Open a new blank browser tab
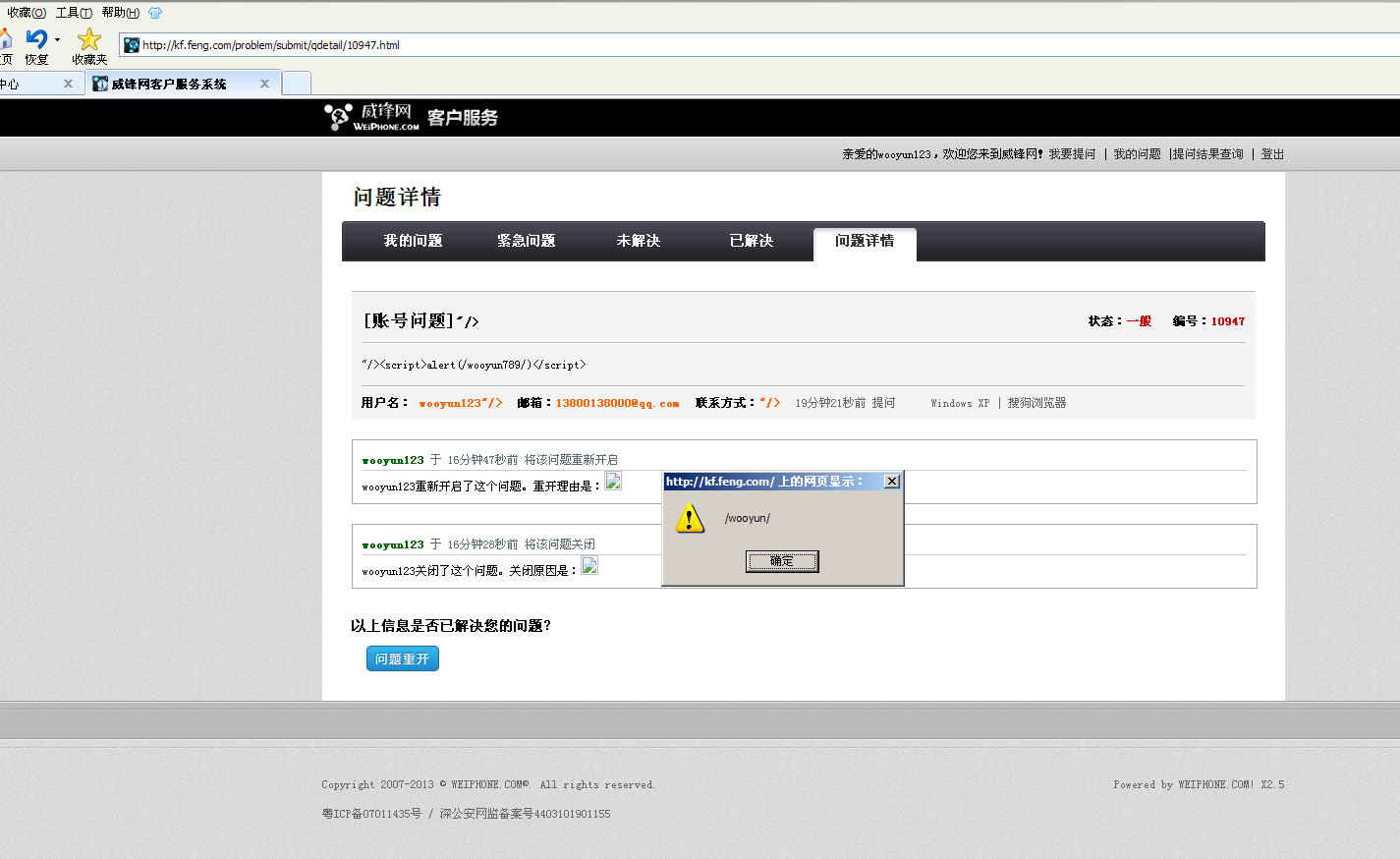1400x859 pixels. pyautogui.click(x=297, y=84)
